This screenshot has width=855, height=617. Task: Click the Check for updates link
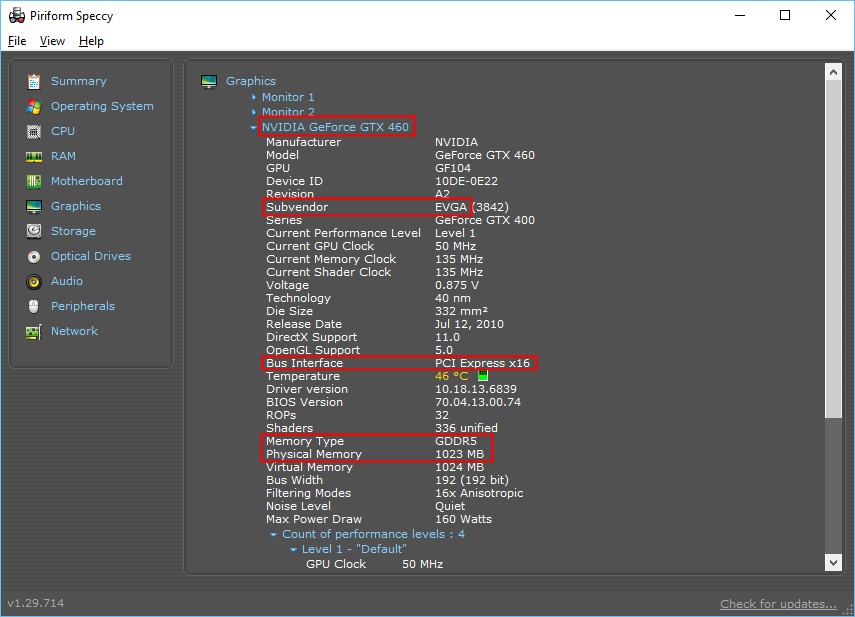pyautogui.click(x=778, y=604)
